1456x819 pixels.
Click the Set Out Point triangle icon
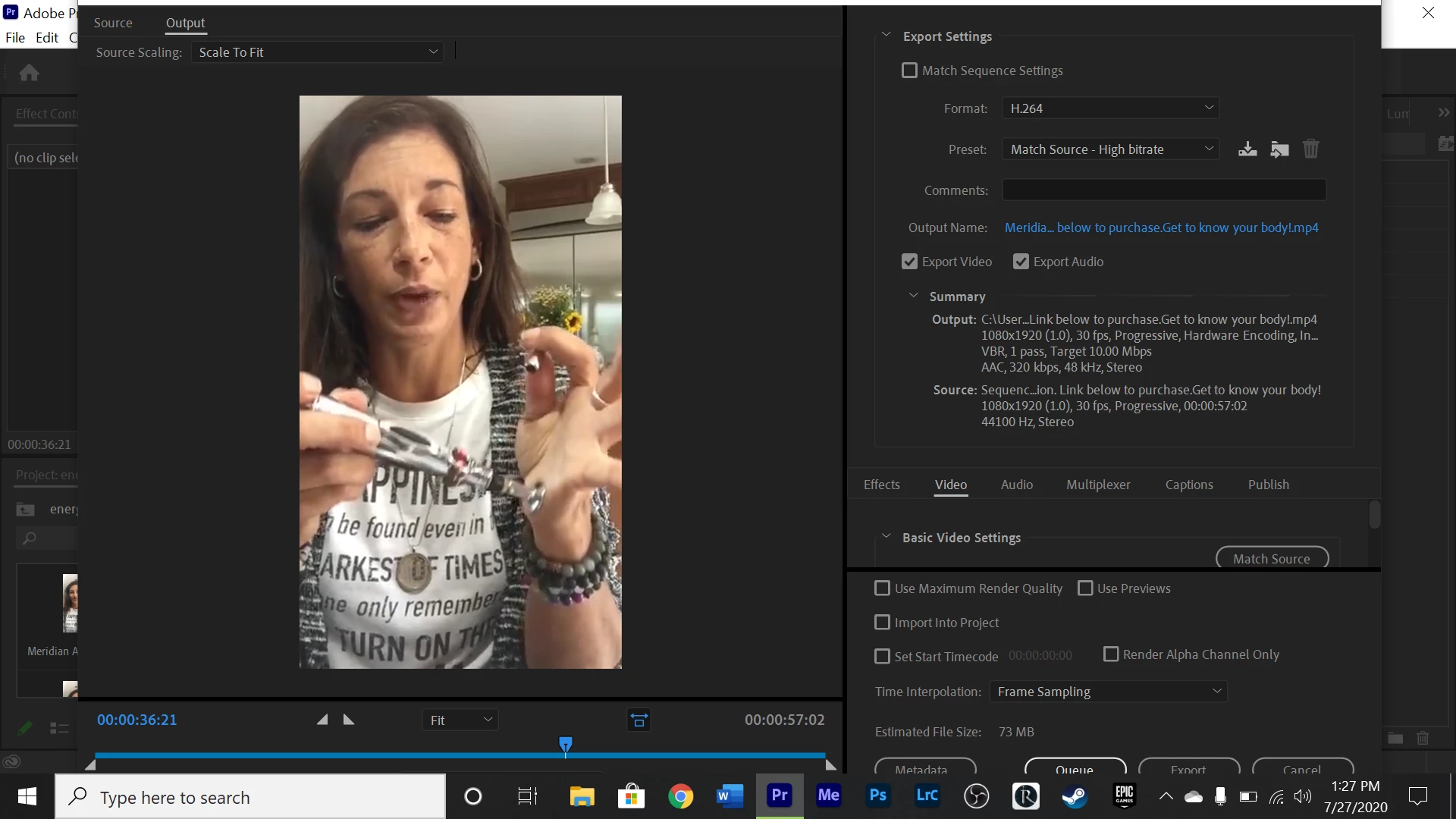[349, 720]
